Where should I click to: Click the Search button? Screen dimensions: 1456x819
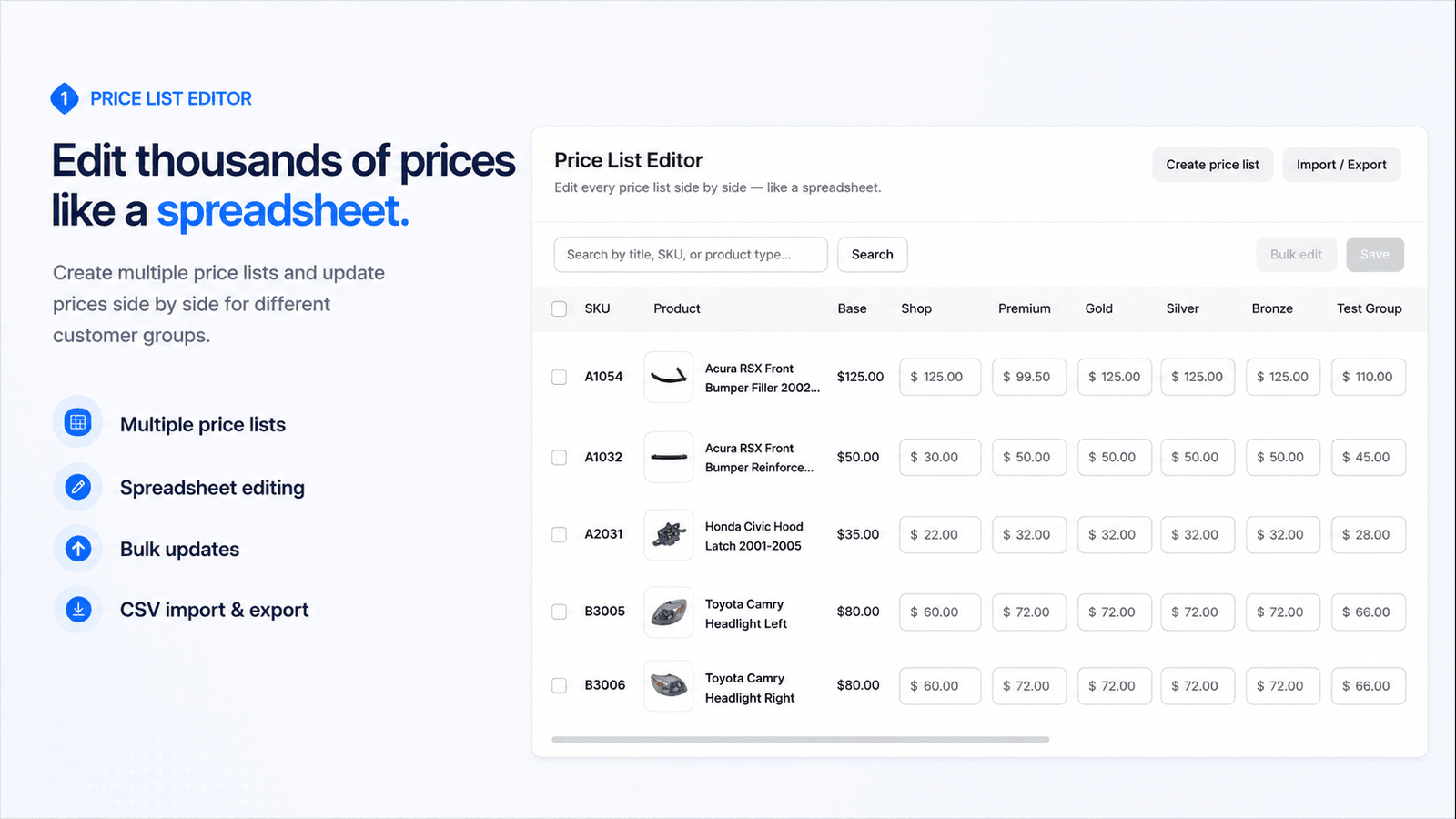point(873,255)
